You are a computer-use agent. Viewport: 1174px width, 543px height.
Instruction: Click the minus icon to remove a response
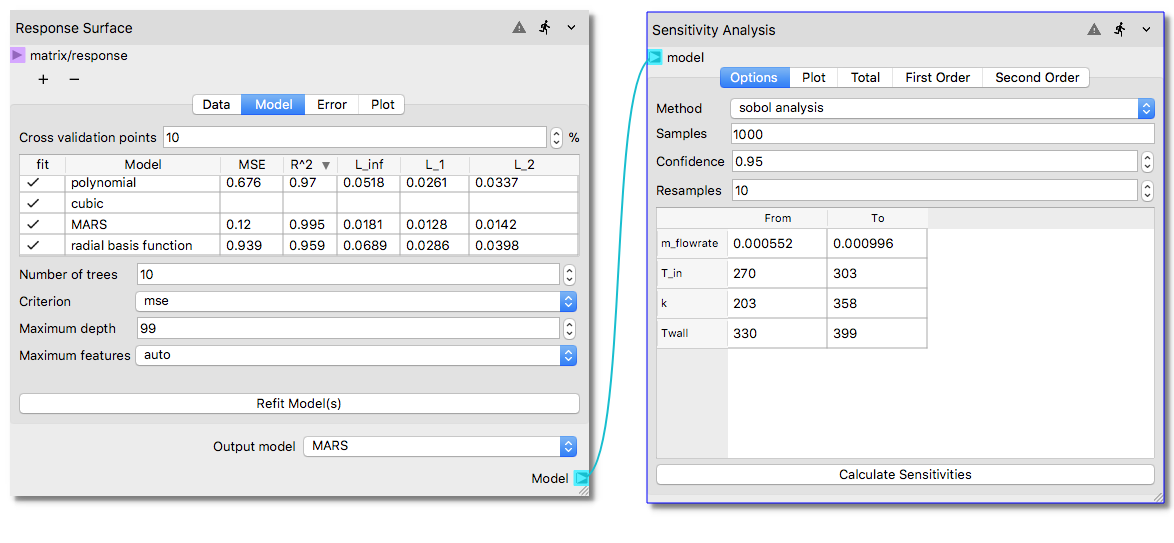74,79
